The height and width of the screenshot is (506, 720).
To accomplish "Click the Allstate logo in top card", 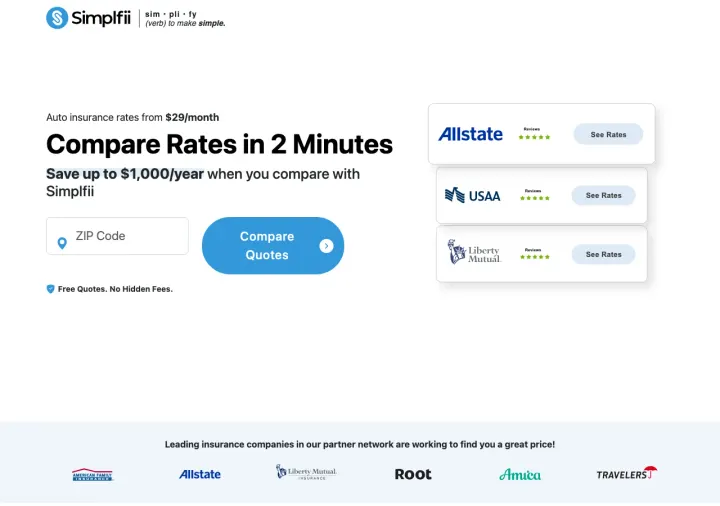I will coord(470,134).
